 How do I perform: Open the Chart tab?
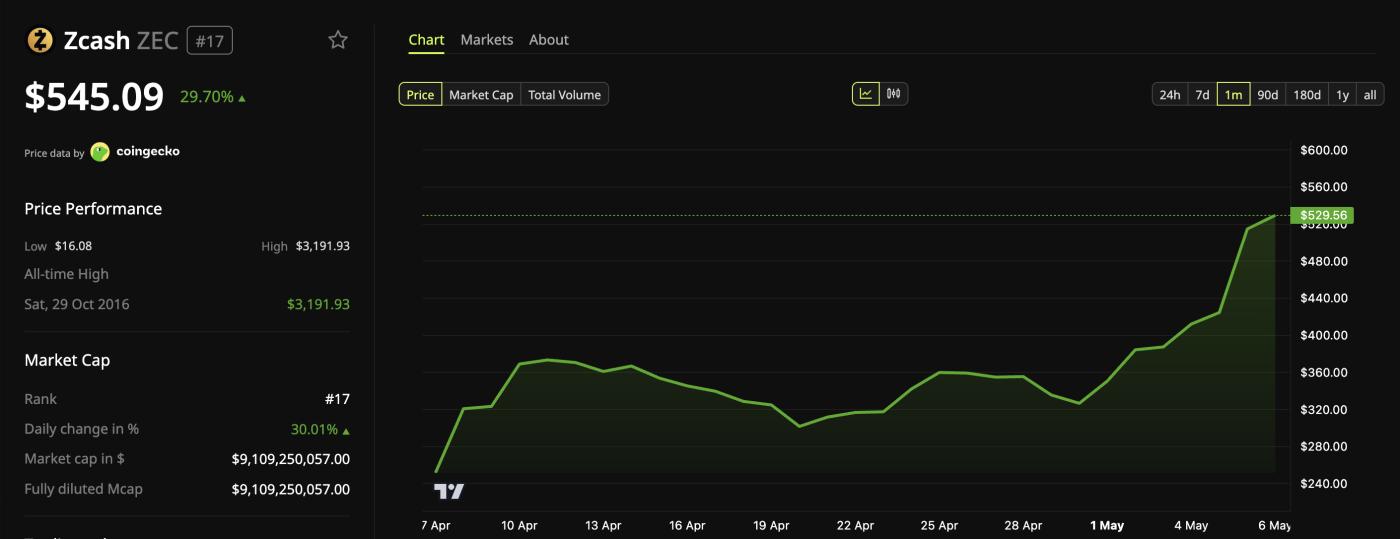click(x=426, y=40)
